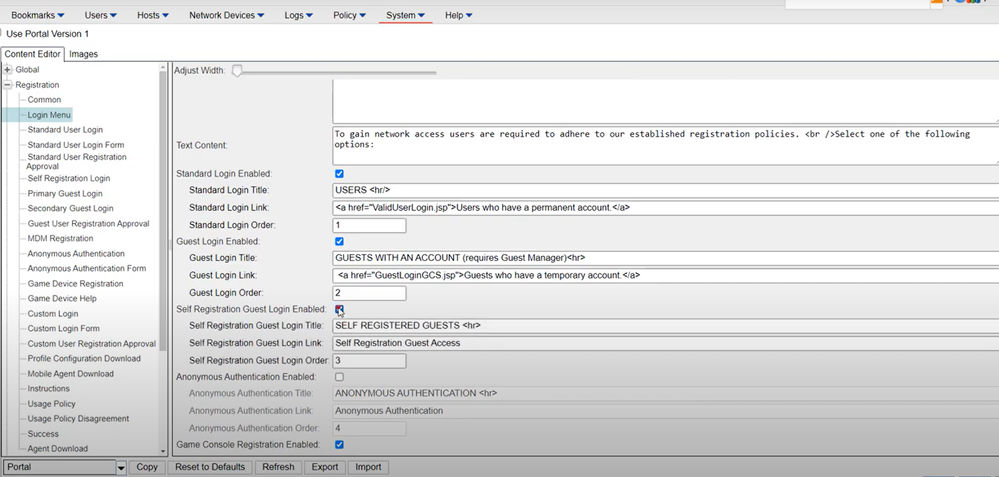Toggle Use Portal Version 1 checkbox
This screenshot has width=999, height=477.
(x=1, y=33)
